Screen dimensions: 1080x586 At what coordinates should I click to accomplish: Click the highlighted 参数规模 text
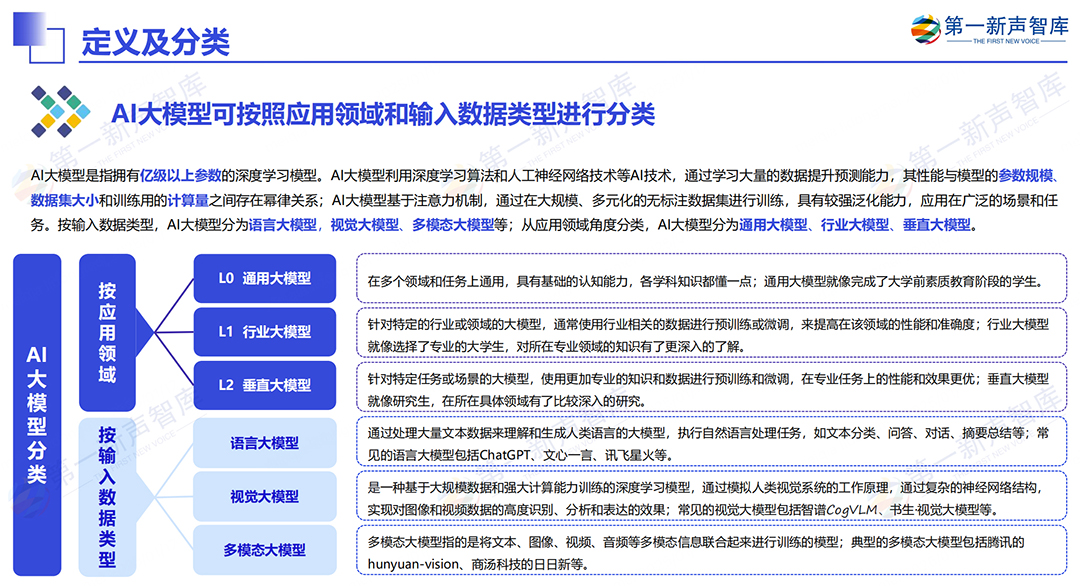[x=1026, y=176]
